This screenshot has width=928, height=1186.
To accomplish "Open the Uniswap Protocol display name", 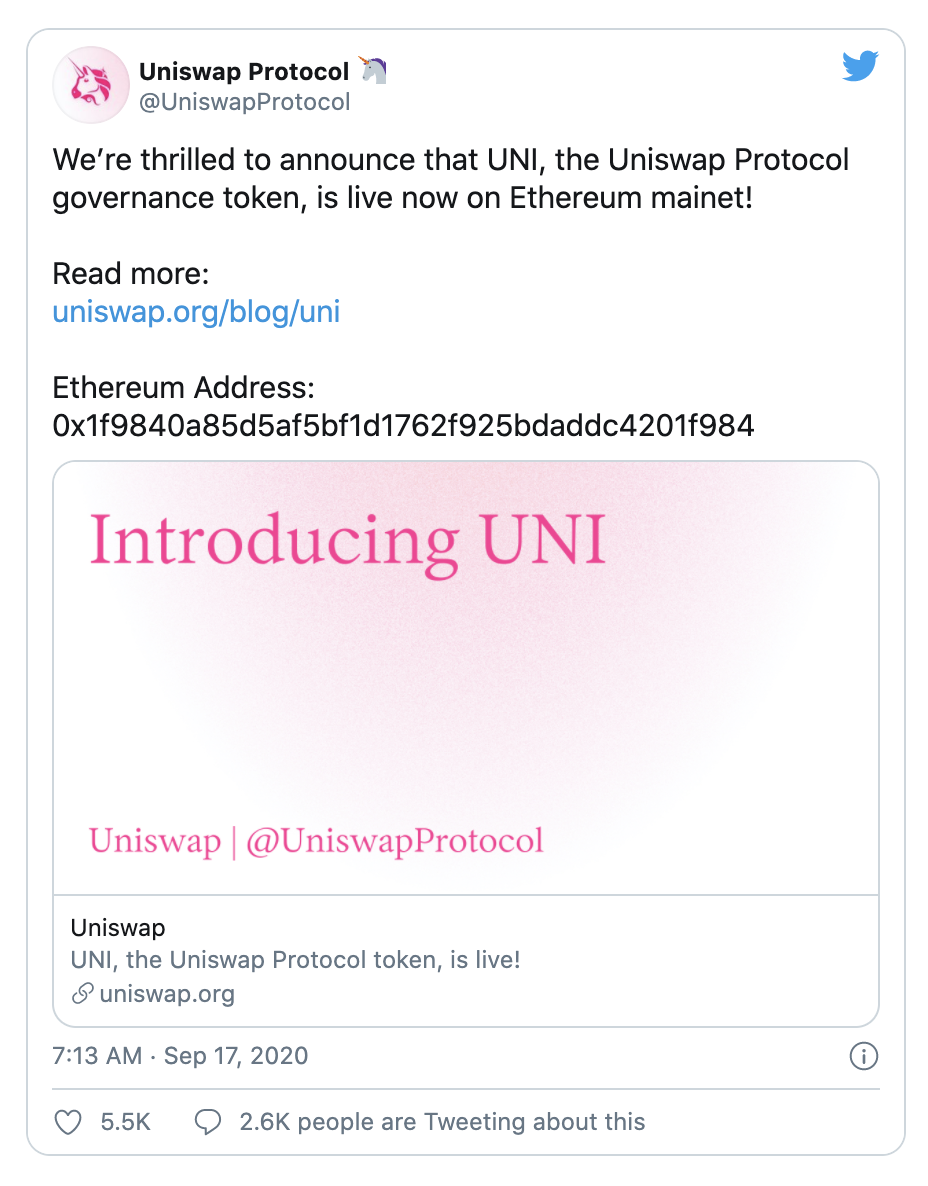I will pos(244,72).
